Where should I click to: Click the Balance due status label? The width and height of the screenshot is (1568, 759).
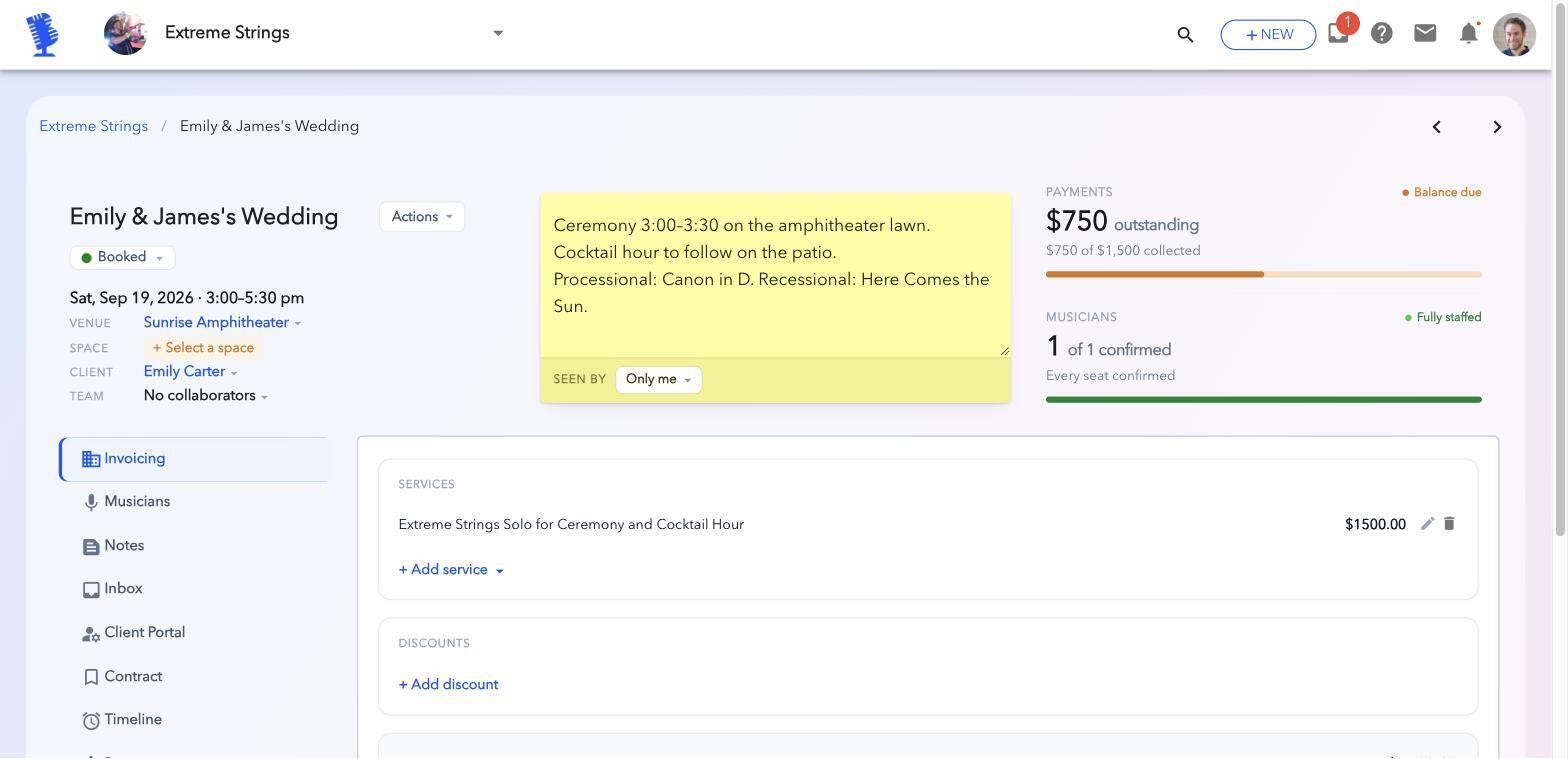[x=1442, y=192]
